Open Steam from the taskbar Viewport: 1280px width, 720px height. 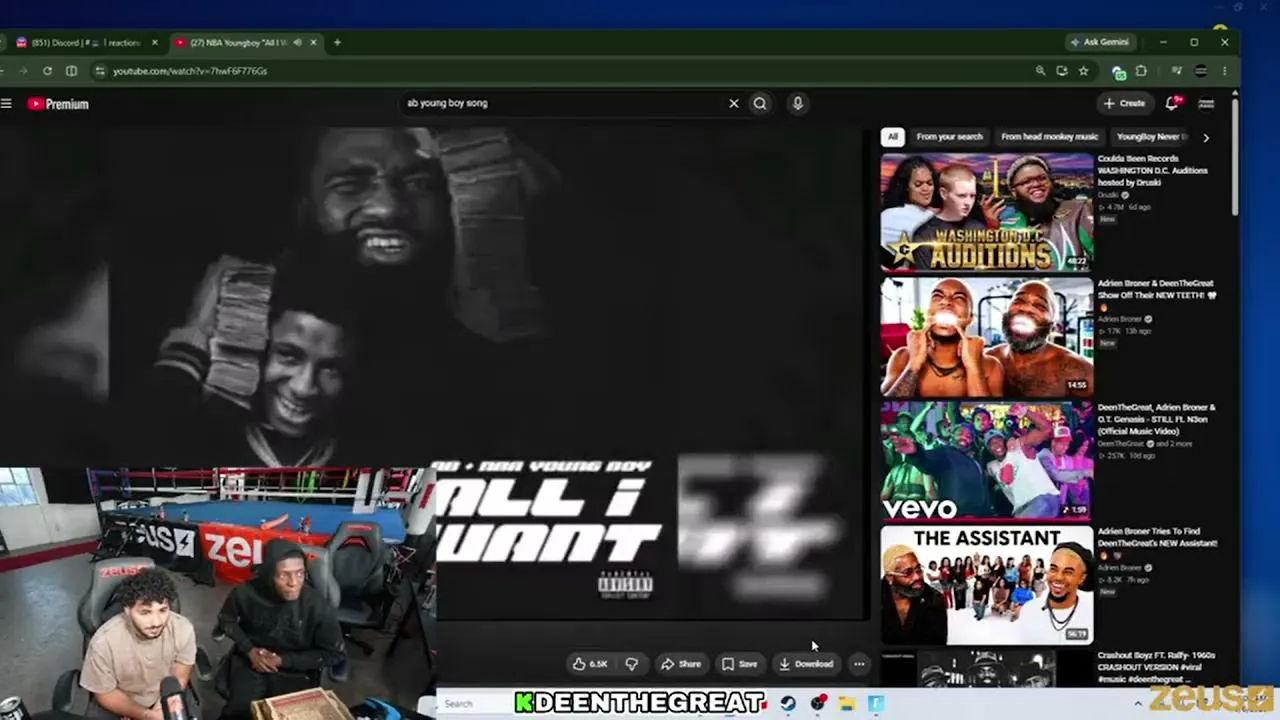(788, 703)
